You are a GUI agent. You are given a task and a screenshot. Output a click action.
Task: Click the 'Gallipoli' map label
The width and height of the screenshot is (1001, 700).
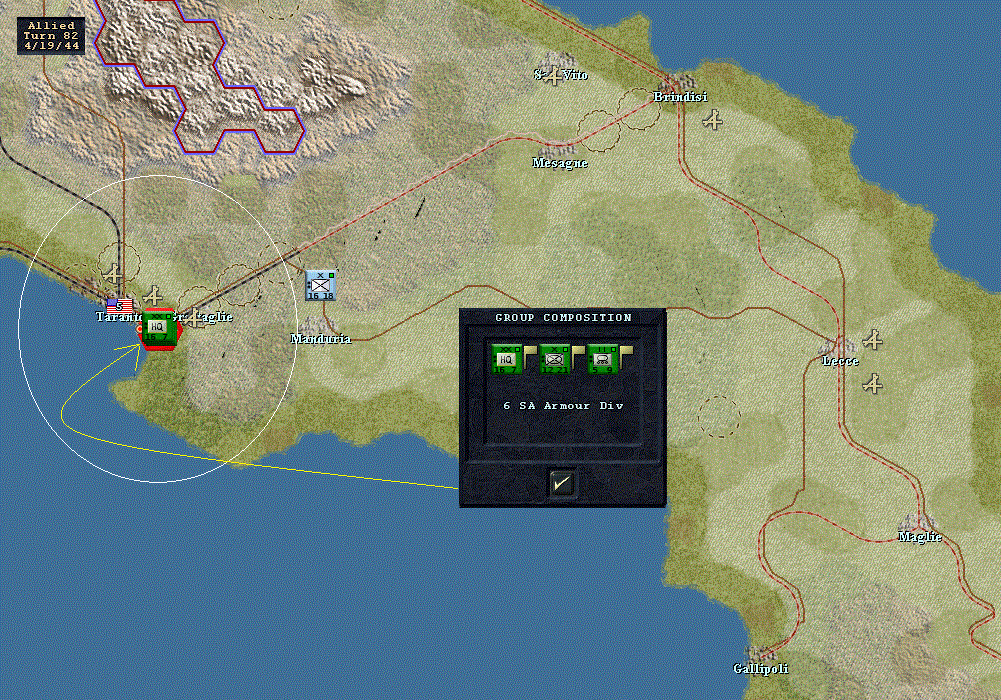click(760, 669)
